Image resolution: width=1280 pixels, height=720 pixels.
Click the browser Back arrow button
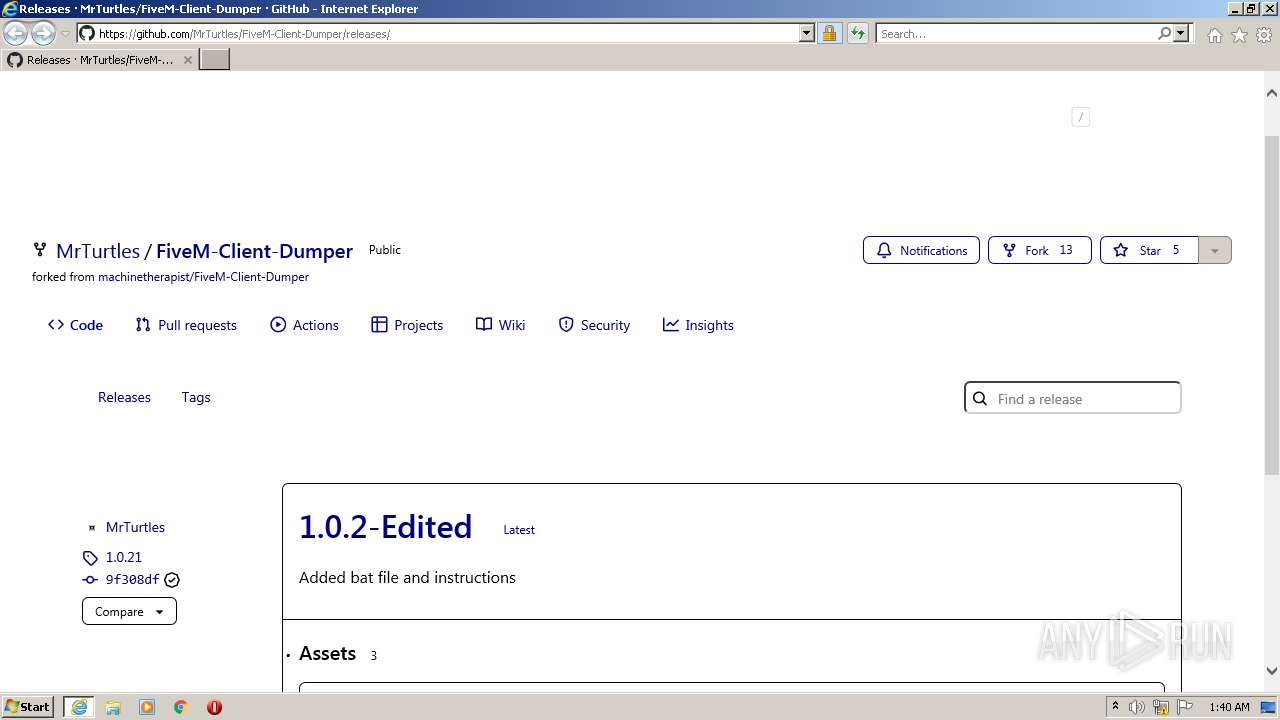[16, 34]
